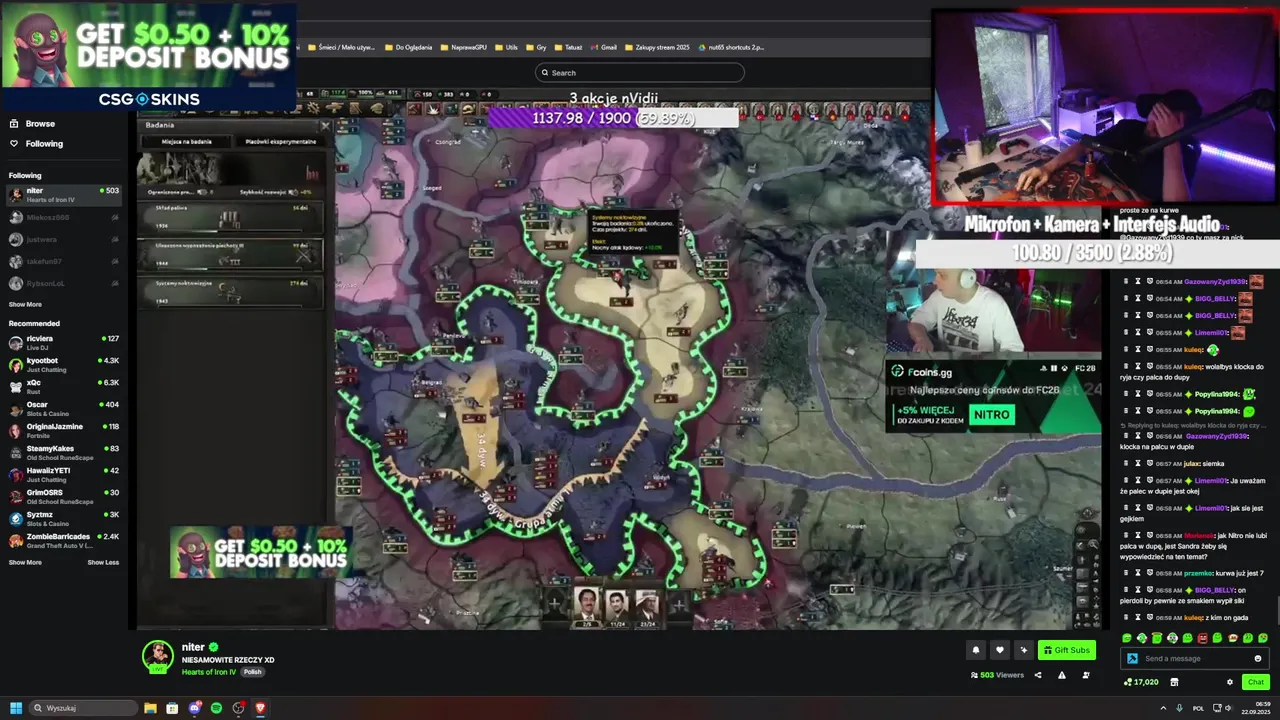Screen dimensions: 1280x720
Task: Open Microsoft Store from taskbar
Action: (x=172, y=708)
